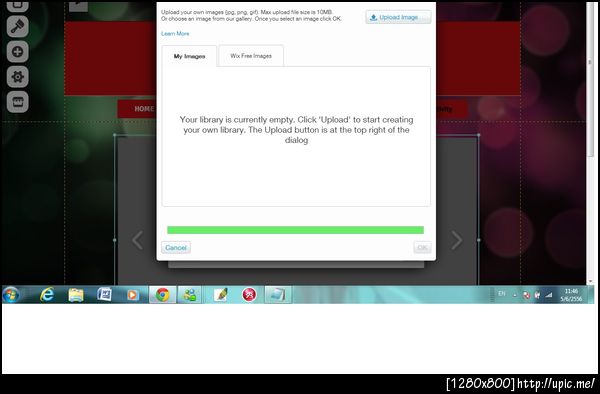Switch to the Wix Free Images tab

(x=251, y=56)
